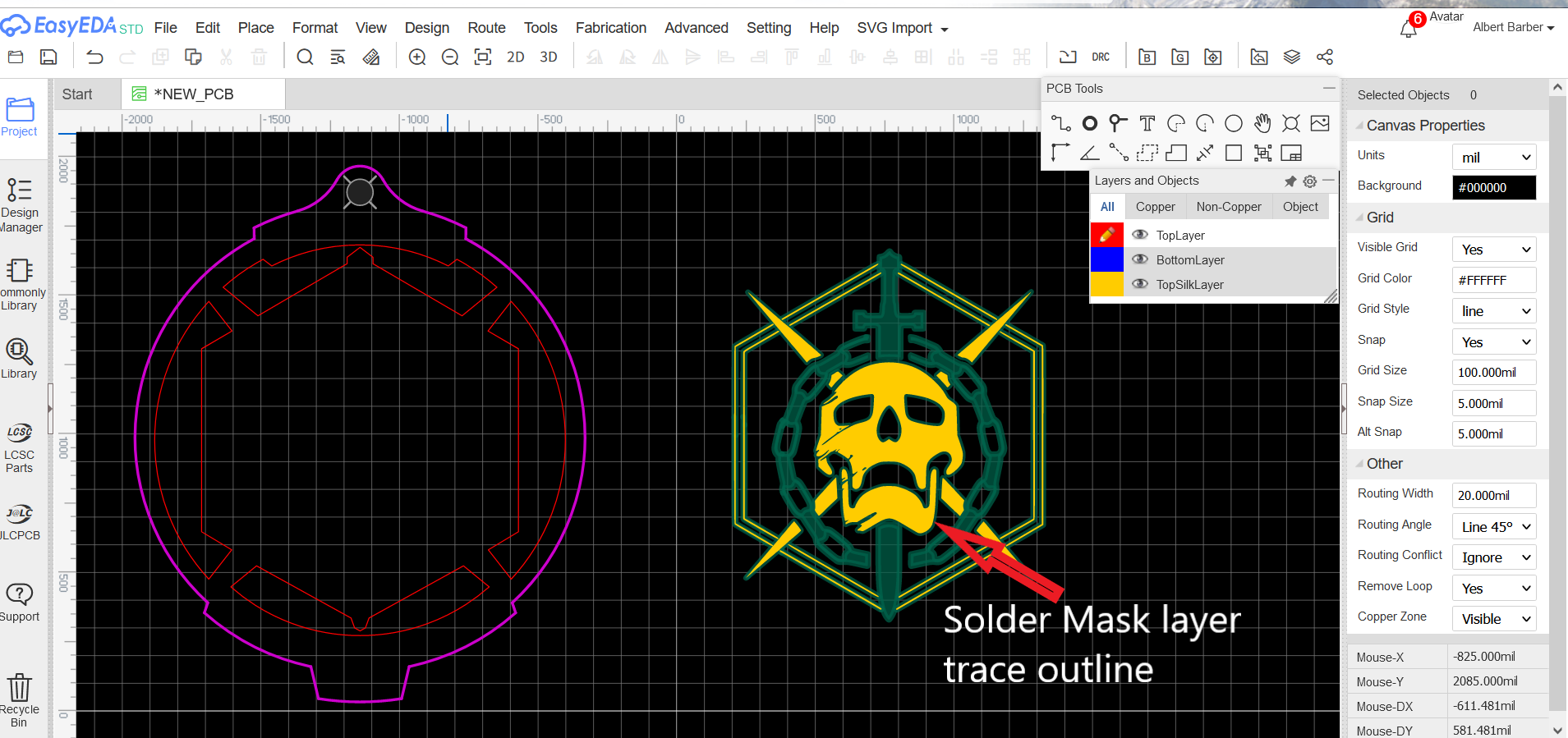The image size is (1568, 738).
Task: Switch the canvas to 3D view
Action: point(549,57)
